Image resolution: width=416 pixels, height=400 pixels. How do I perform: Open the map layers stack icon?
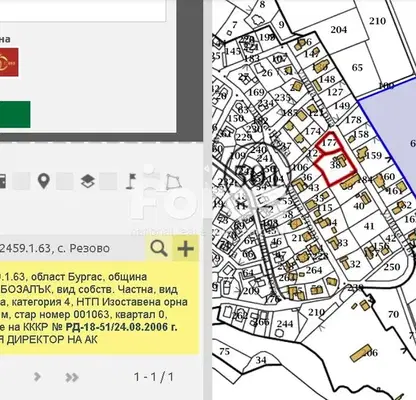[88, 181]
